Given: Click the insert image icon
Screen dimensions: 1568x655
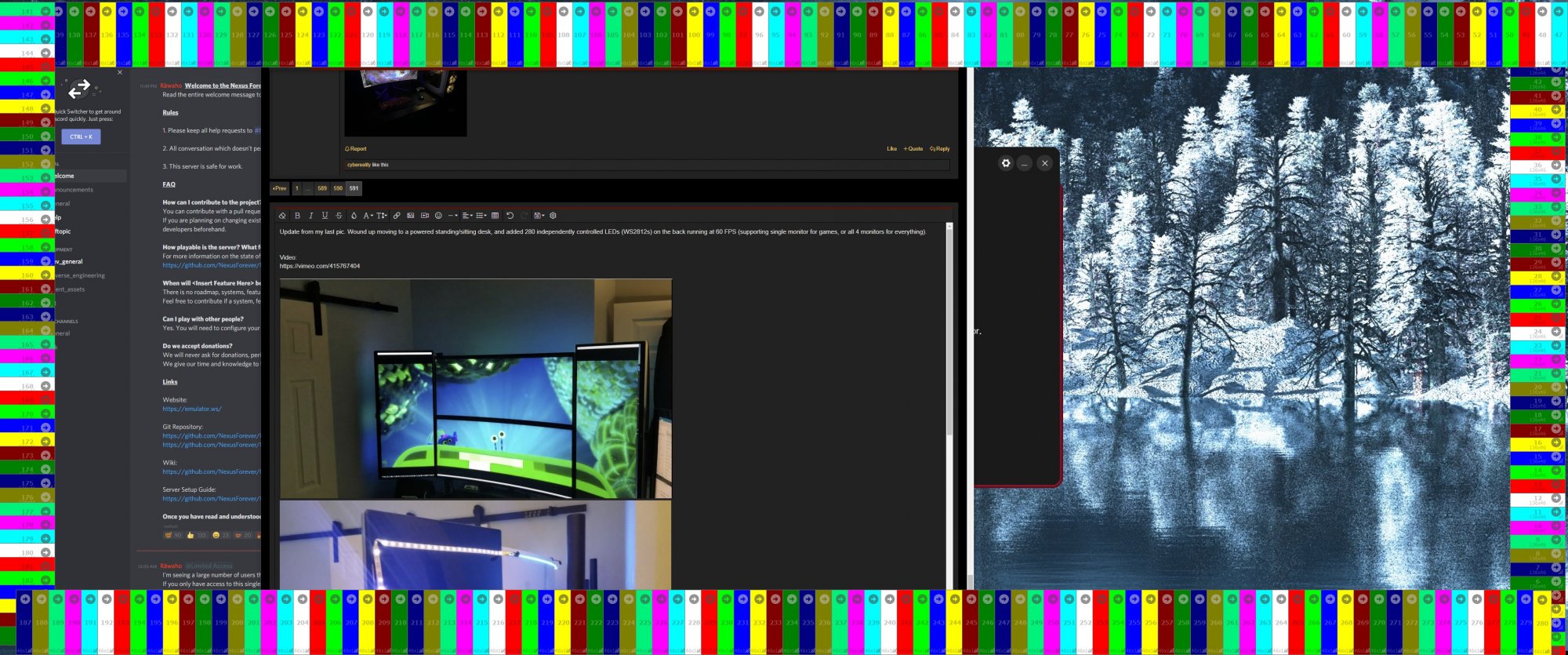Looking at the screenshot, I should tap(410, 216).
